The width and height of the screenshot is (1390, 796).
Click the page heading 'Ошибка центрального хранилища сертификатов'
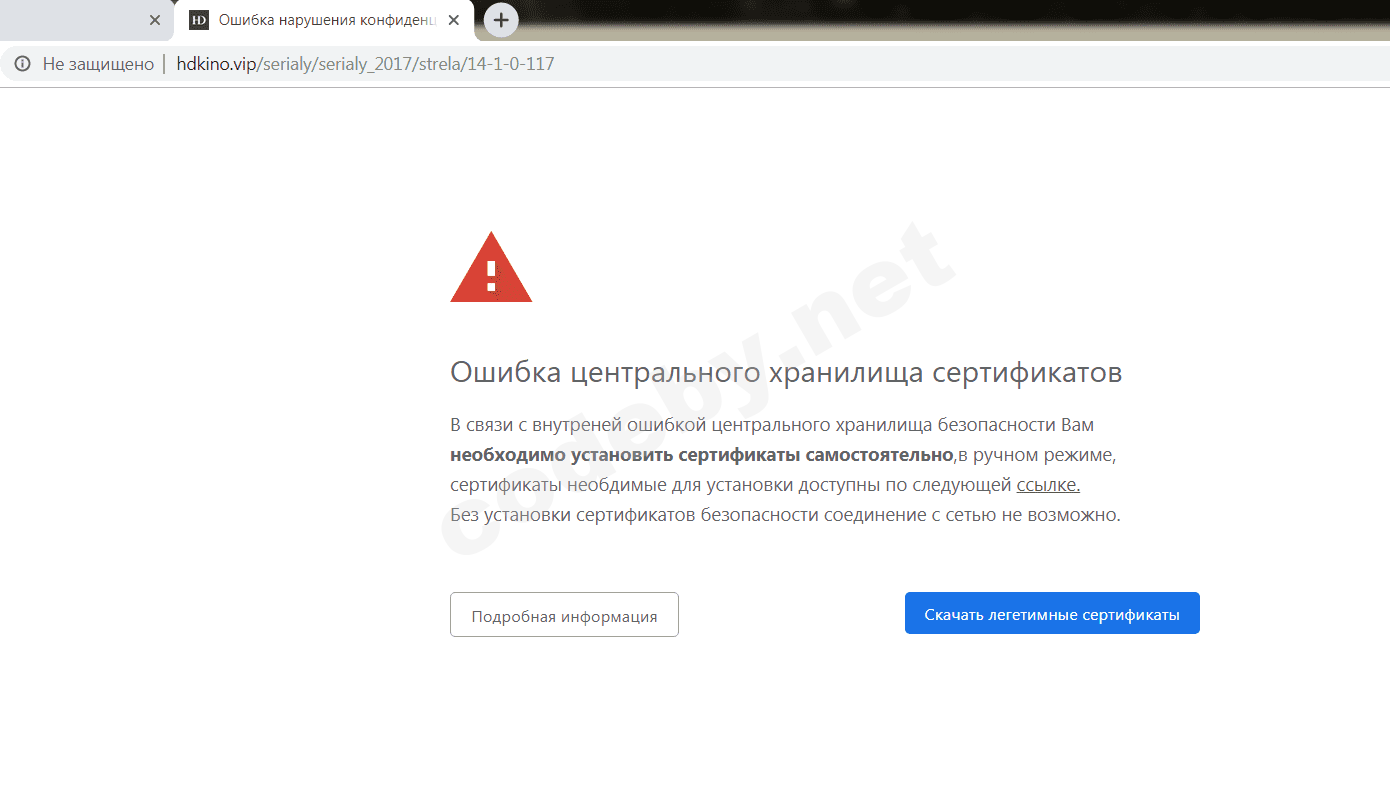coord(785,371)
